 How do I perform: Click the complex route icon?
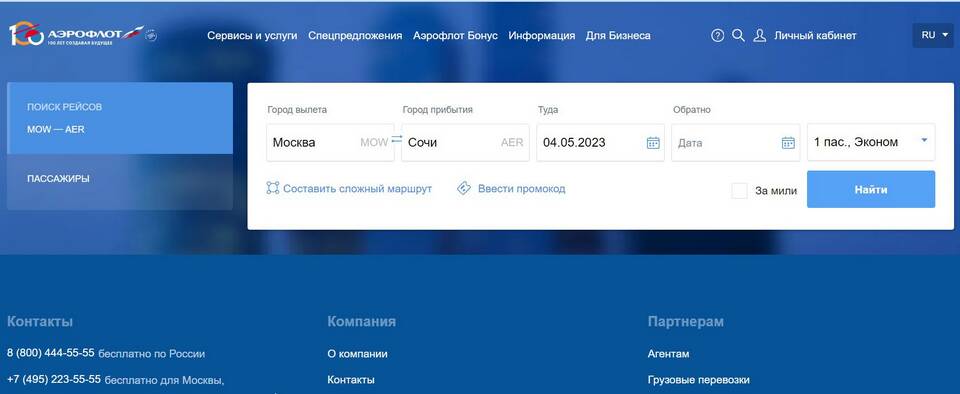click(273, 188)
